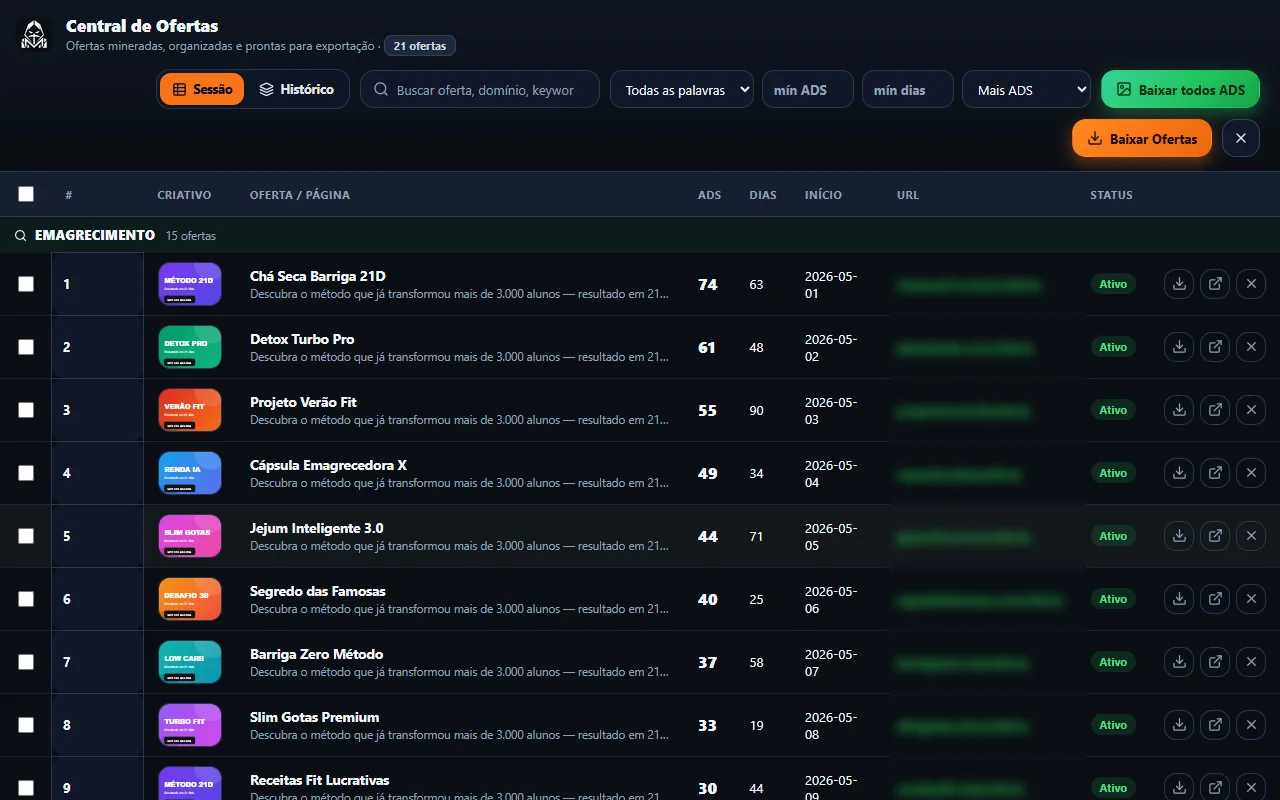Check the Chá Seca Barriga 21D row
Image resolution: width=1280 pixels, height=800 pixels.
pyautogui.click(x=26, y=284)
